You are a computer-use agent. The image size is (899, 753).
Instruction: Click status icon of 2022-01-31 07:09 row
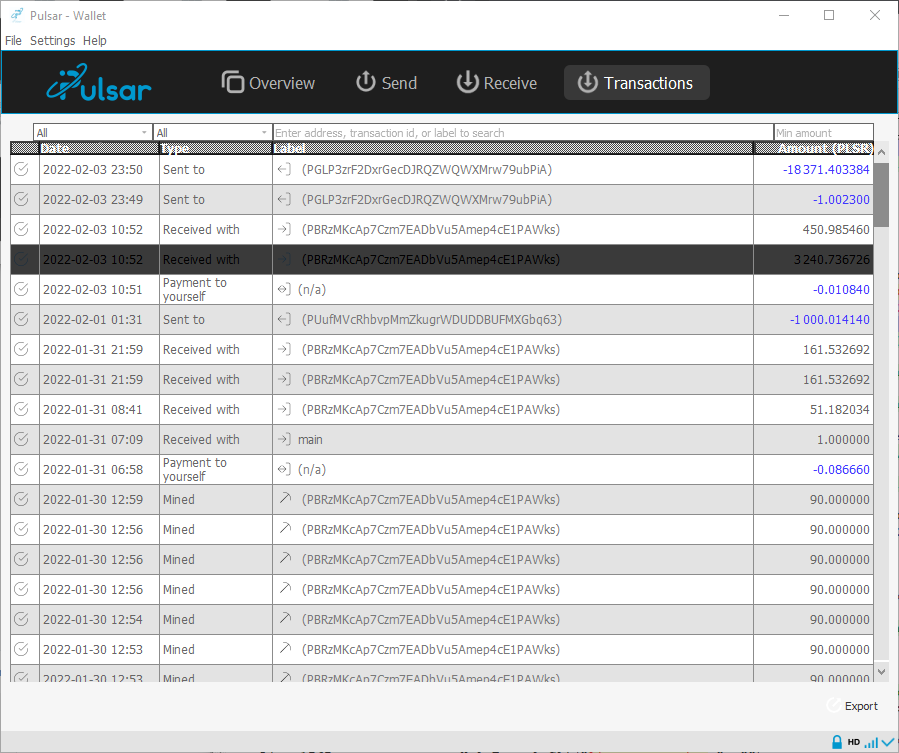pos(21,439)
